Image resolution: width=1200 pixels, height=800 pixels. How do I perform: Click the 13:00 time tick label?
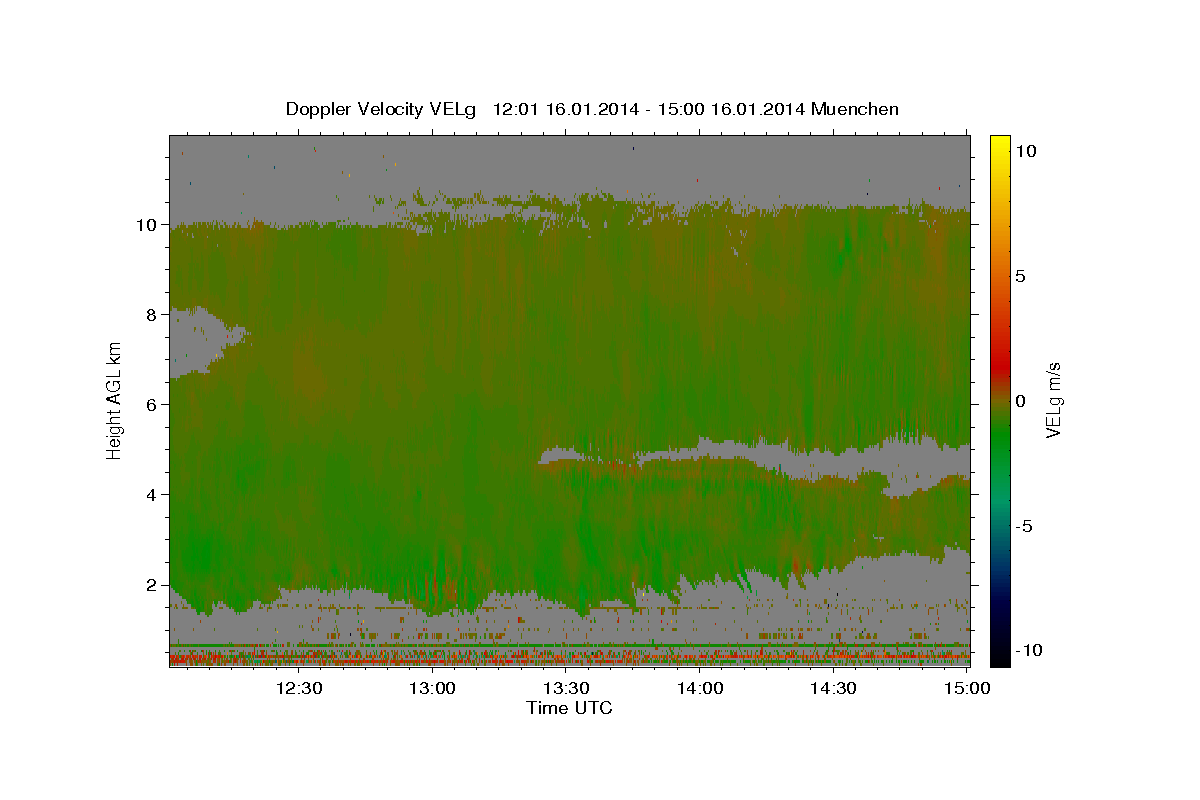433,688
